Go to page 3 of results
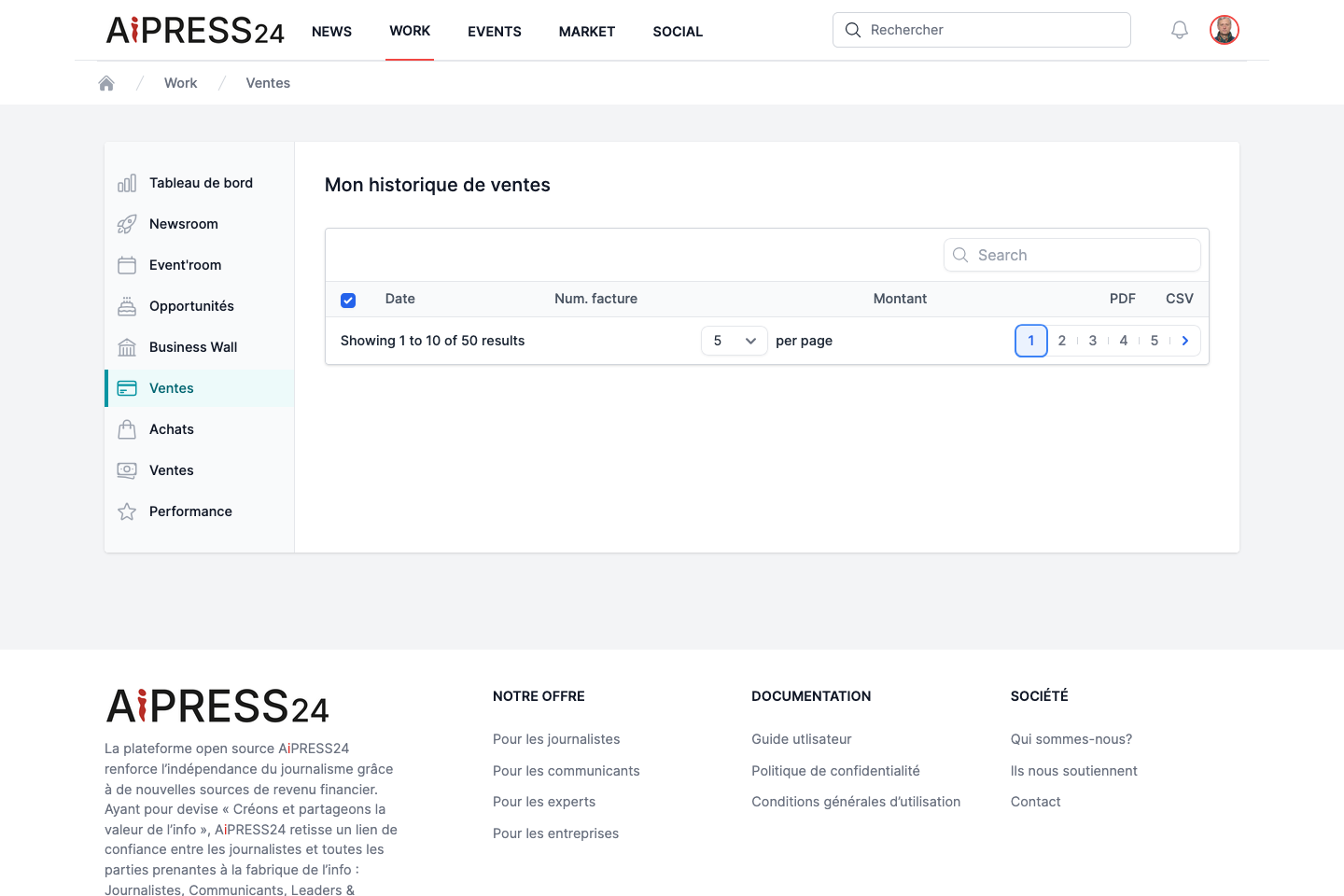 [x=1093, y=341]
